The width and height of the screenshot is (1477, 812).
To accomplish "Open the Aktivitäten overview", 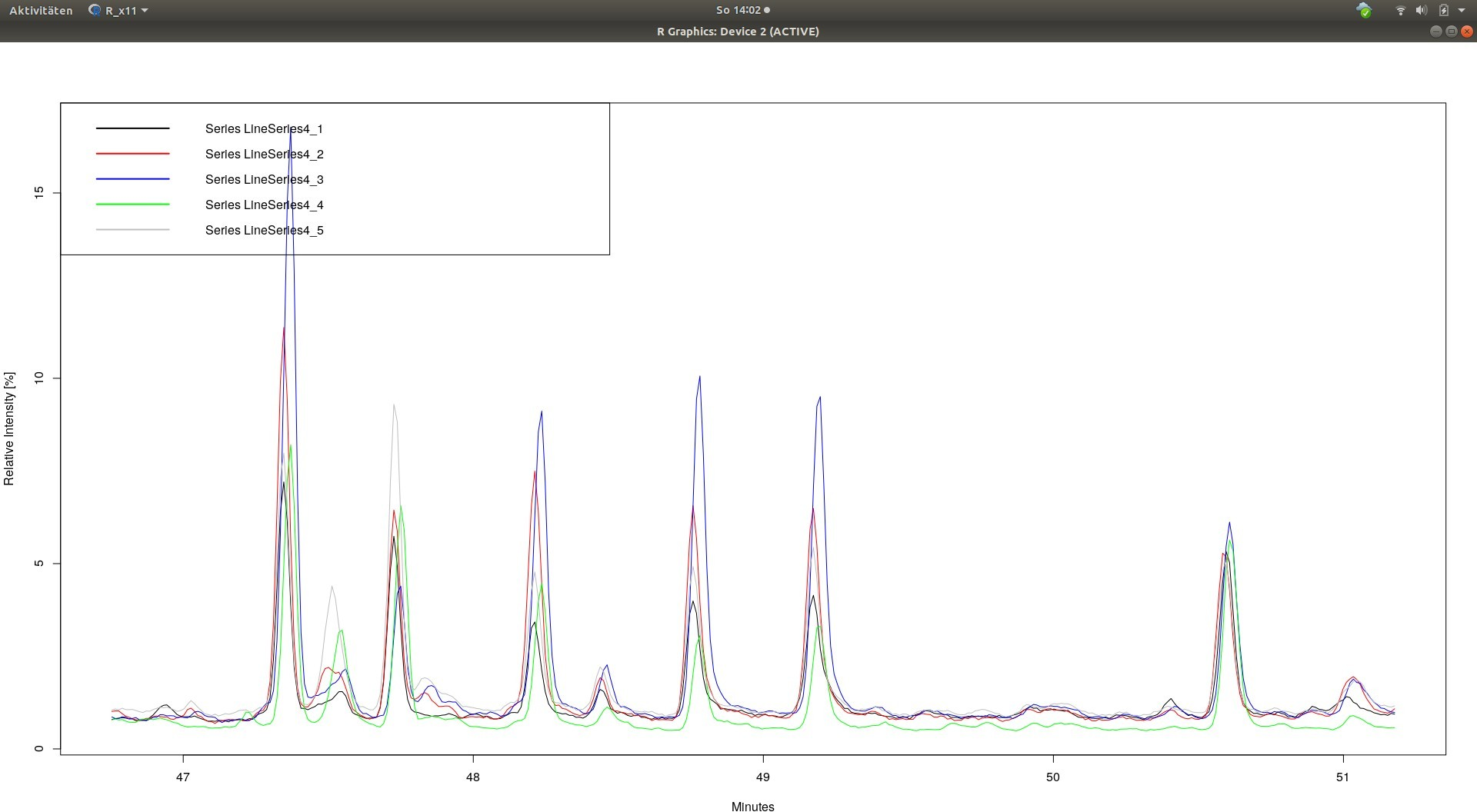I will [x=41, y=10].
